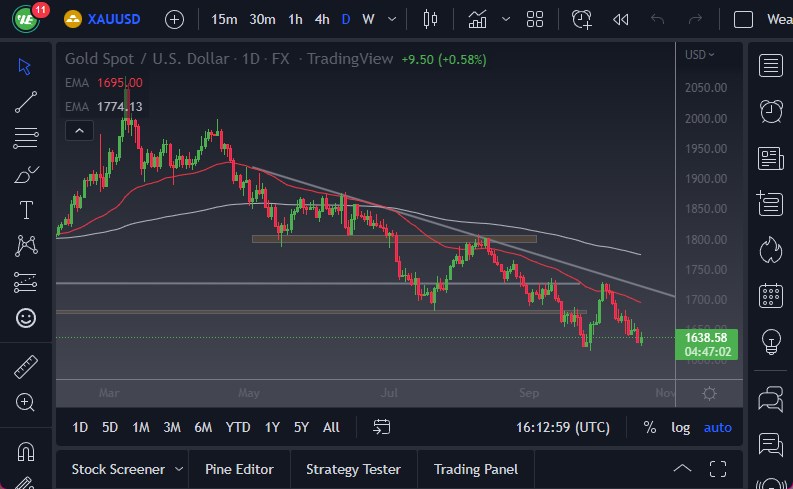This screenshot has height=489, width=793.
Task: Open the alerts alarm clock panel
Action: (771, 111)
